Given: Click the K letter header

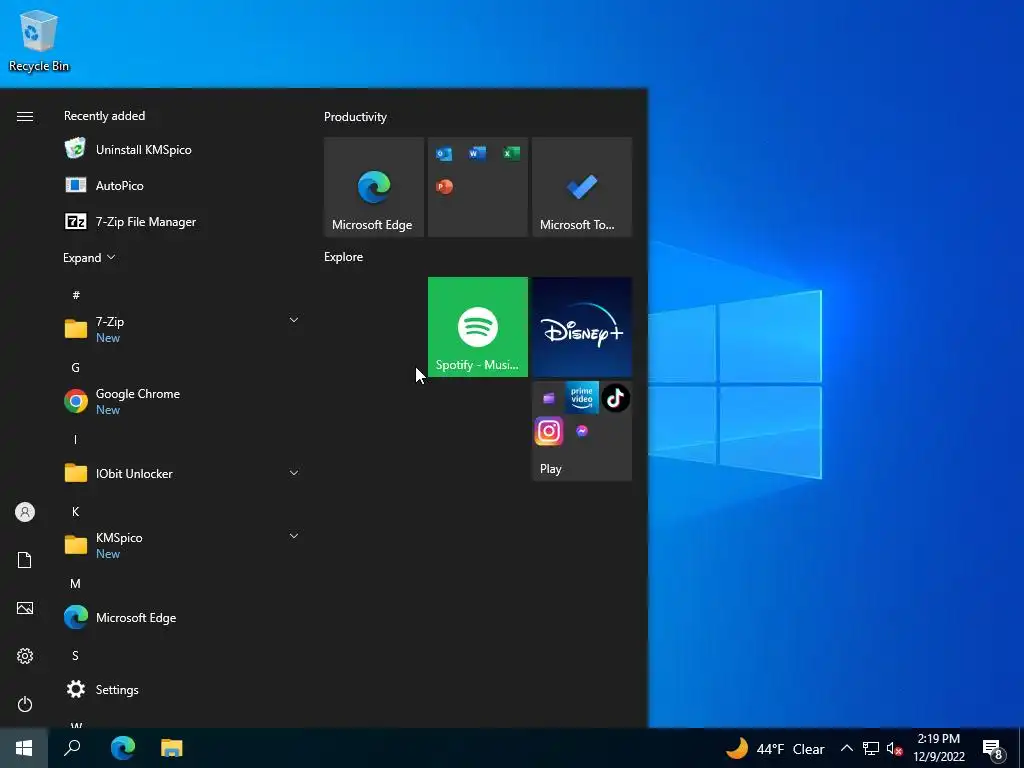Looking at the screenshot, I should click(76, 511).
